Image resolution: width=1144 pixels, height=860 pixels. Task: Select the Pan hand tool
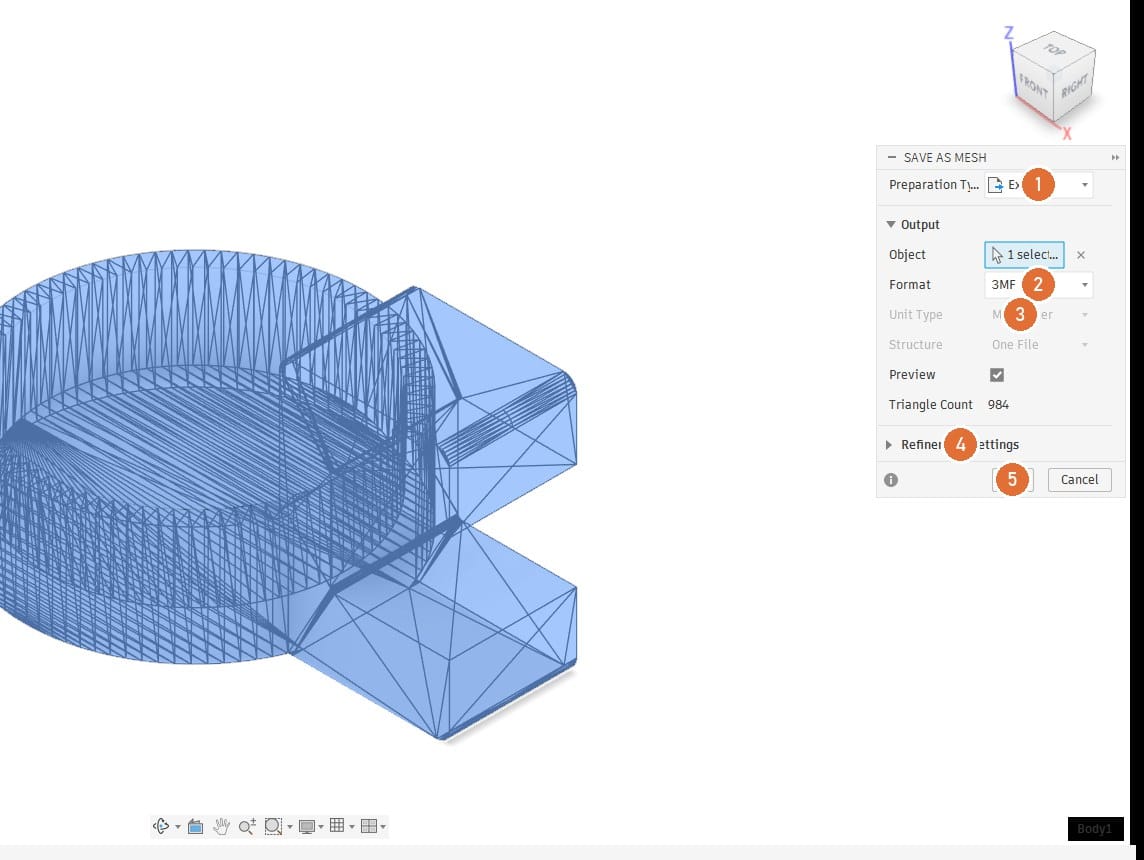click(221, 826)
